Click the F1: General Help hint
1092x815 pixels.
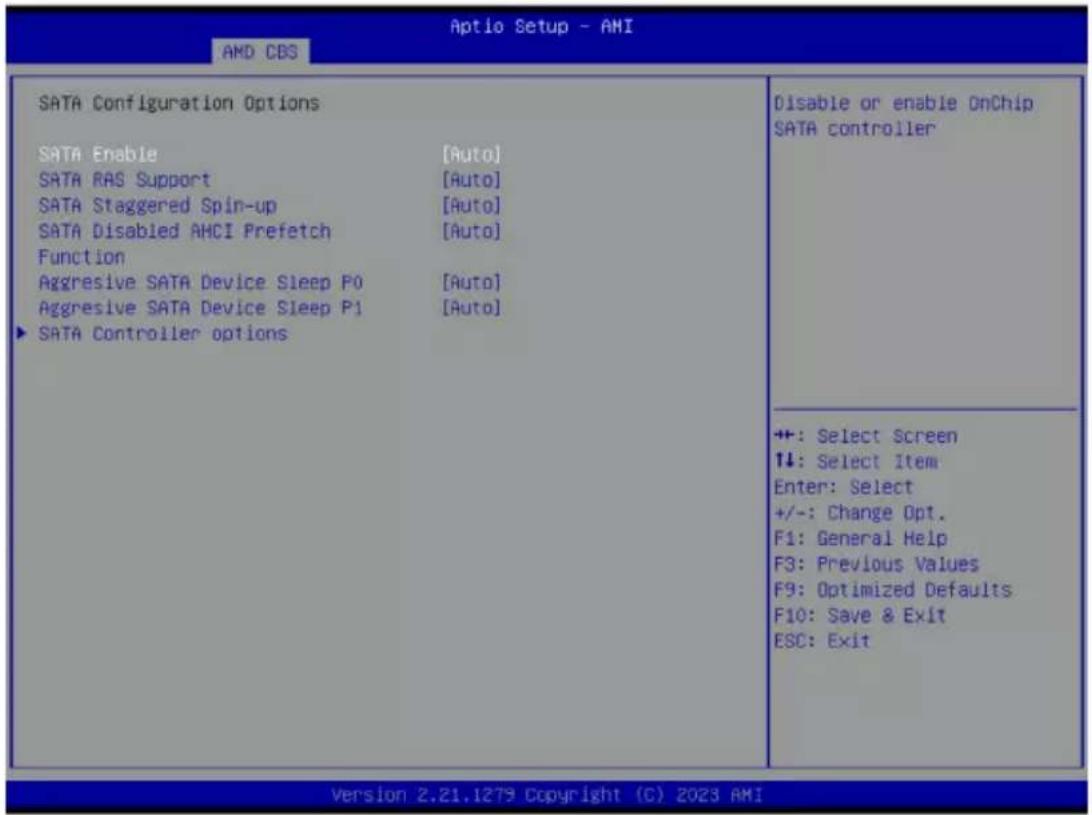[x=860, y=538]
